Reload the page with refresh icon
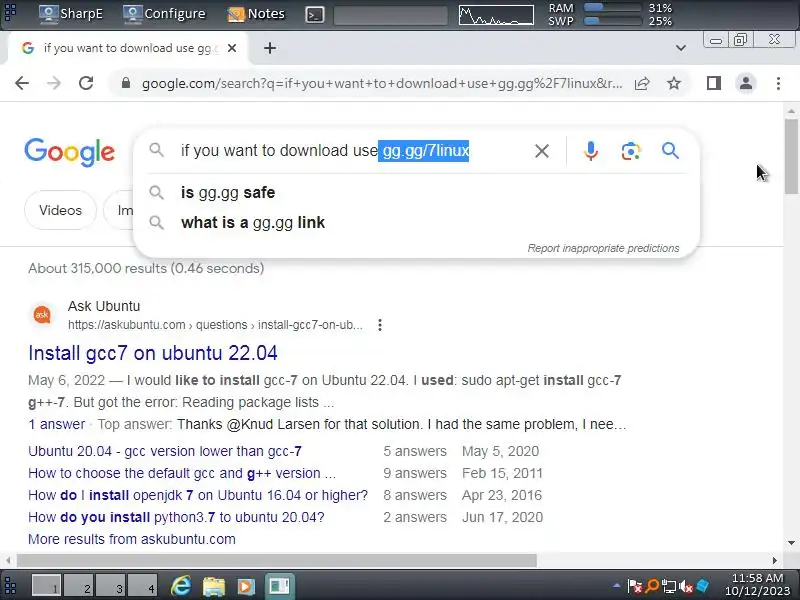The height and width of the screenshot is (600, 800). pos(86,83)
